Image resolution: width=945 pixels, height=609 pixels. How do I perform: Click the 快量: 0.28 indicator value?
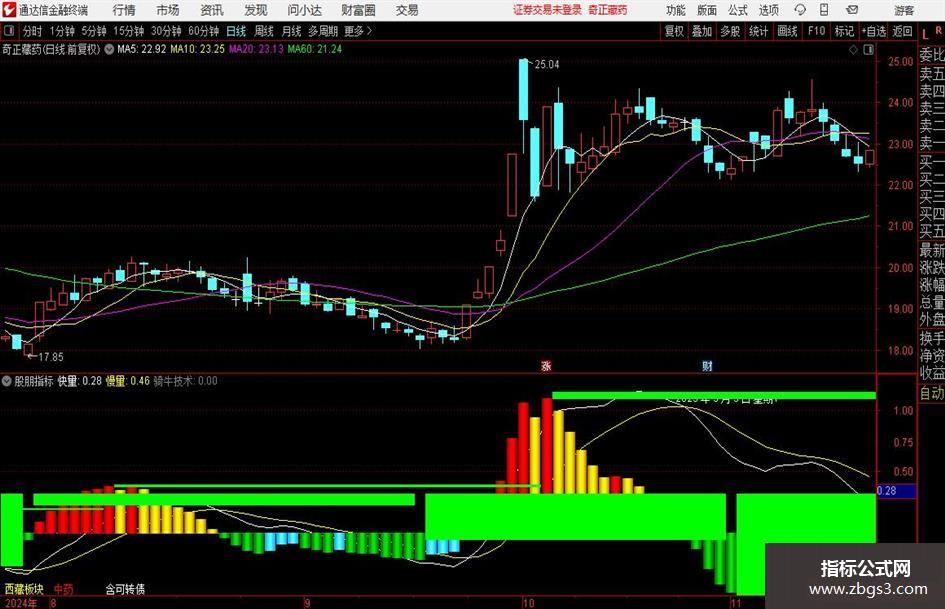(x=80, y=380)
